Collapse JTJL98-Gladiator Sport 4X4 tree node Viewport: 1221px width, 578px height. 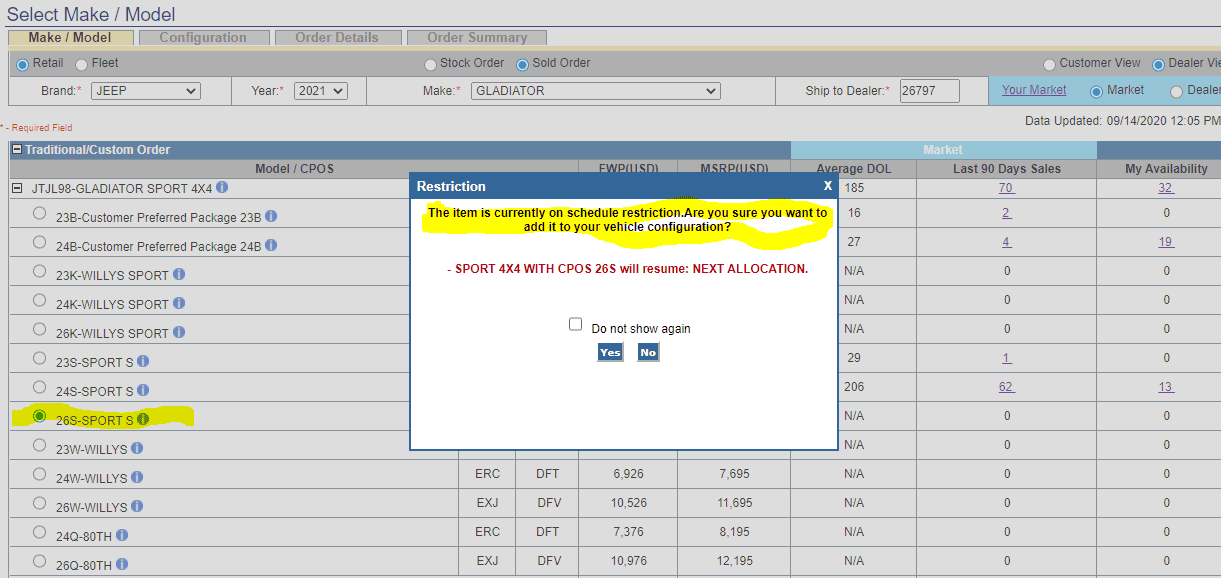pos(17,188)
